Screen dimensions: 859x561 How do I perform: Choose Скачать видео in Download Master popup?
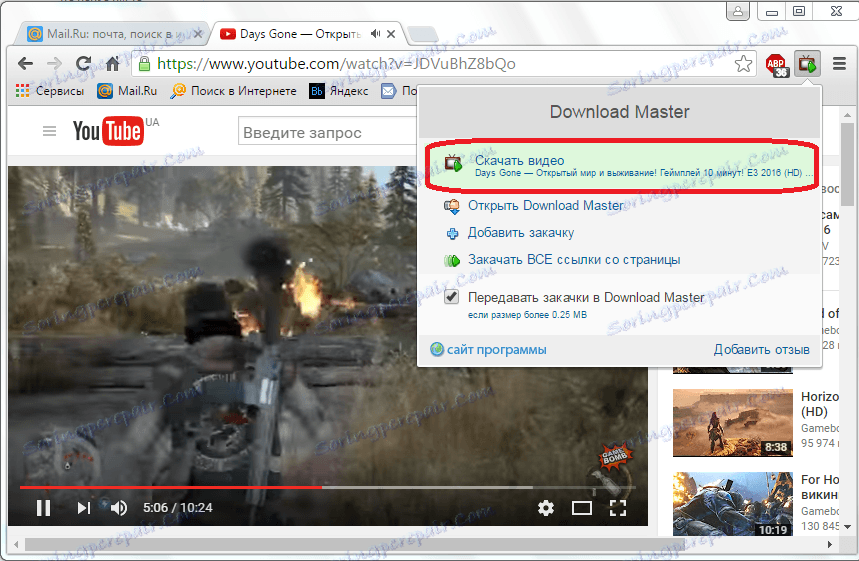(622, 166)
